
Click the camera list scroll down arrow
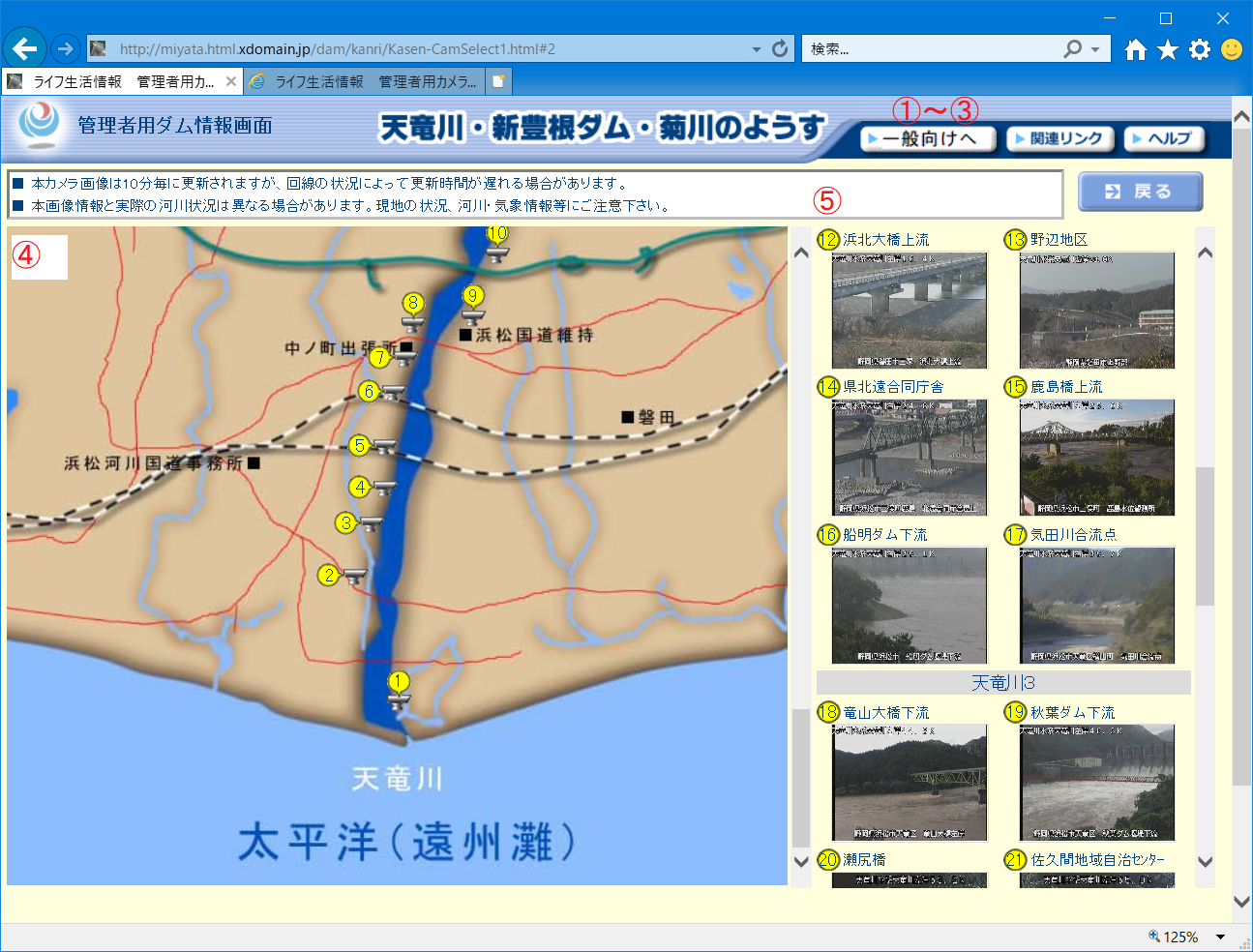pyautogui.click(x=1205, y=861)
